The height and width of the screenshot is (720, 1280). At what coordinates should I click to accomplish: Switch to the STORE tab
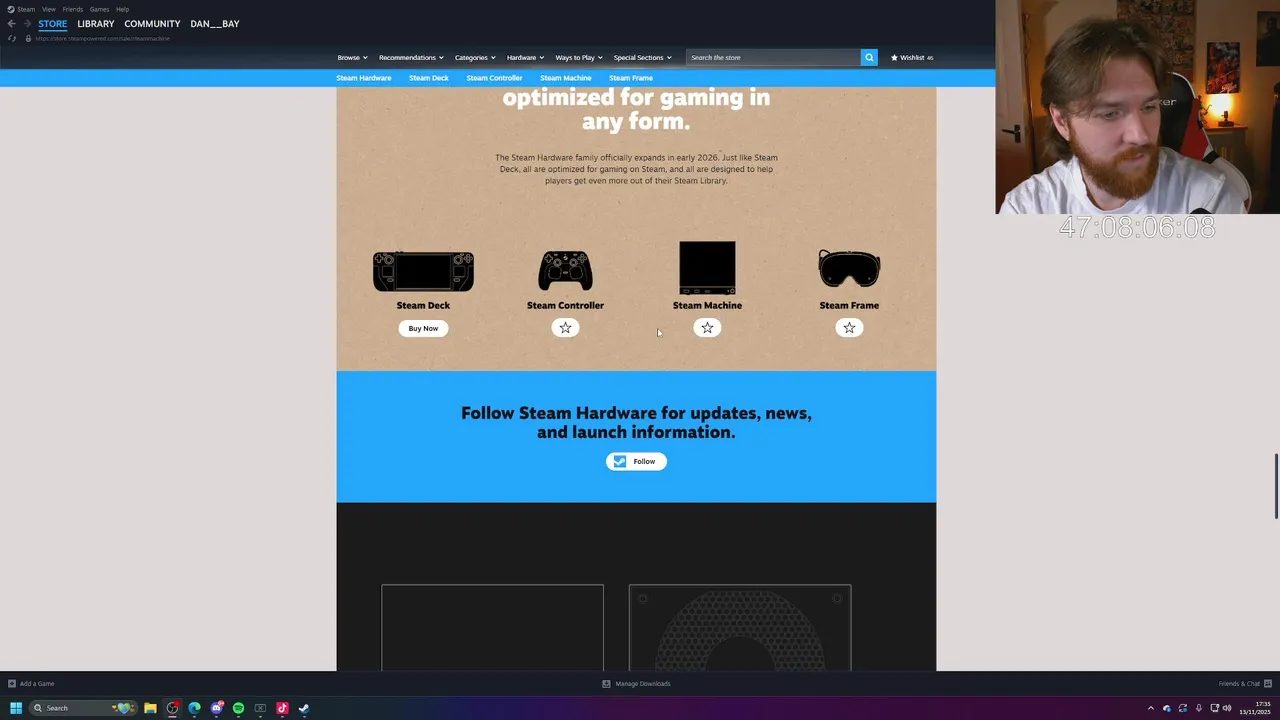[x=53, y=23]
